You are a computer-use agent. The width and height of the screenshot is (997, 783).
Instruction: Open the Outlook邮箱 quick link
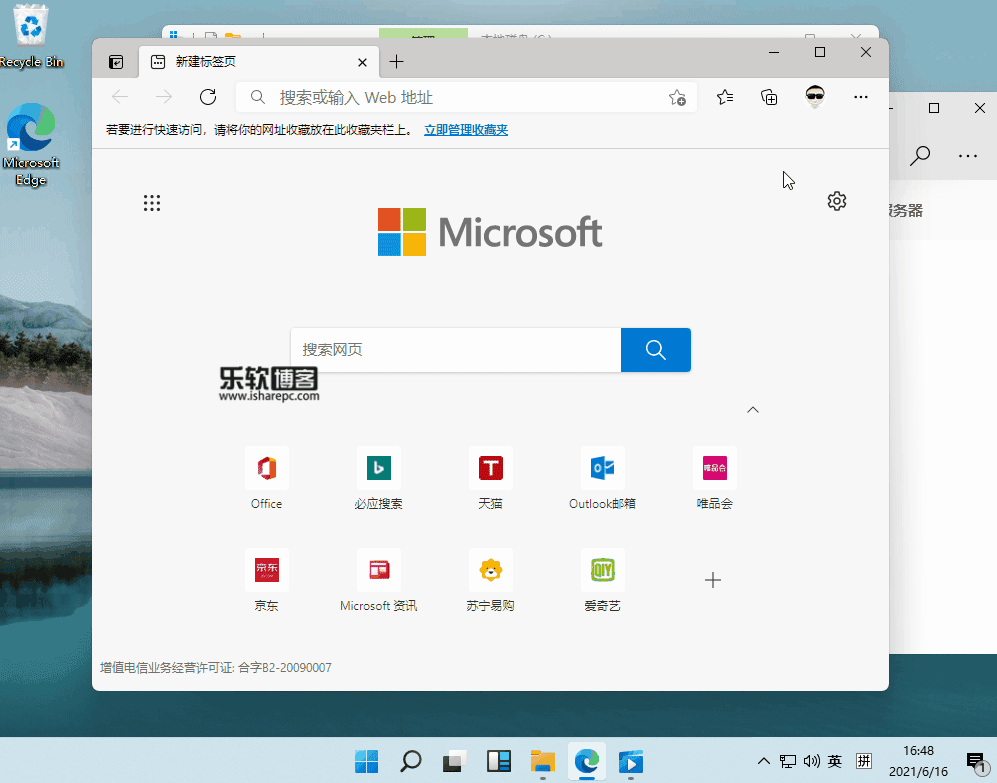602,467
